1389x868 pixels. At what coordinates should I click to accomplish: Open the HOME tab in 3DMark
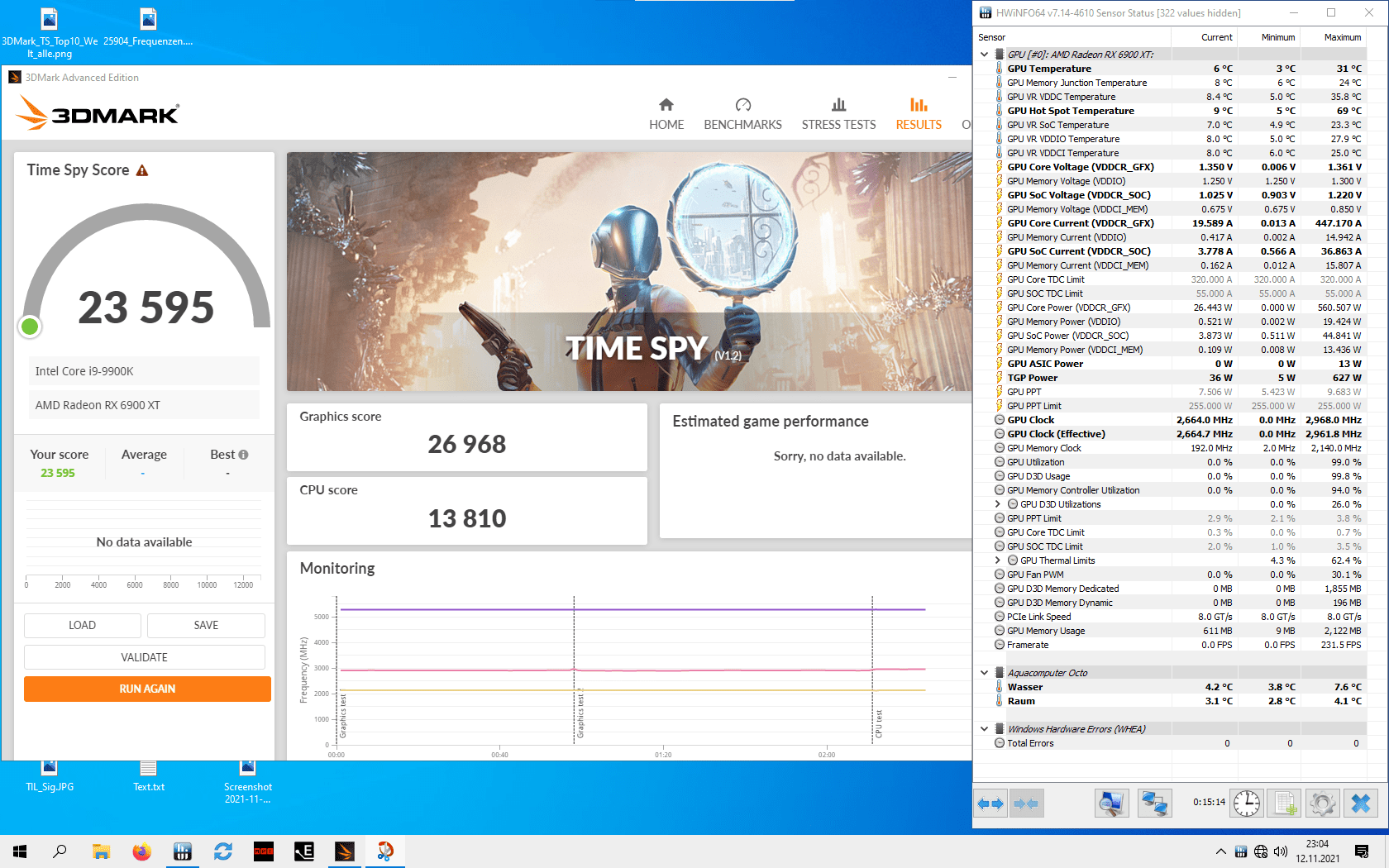[666, 114]
